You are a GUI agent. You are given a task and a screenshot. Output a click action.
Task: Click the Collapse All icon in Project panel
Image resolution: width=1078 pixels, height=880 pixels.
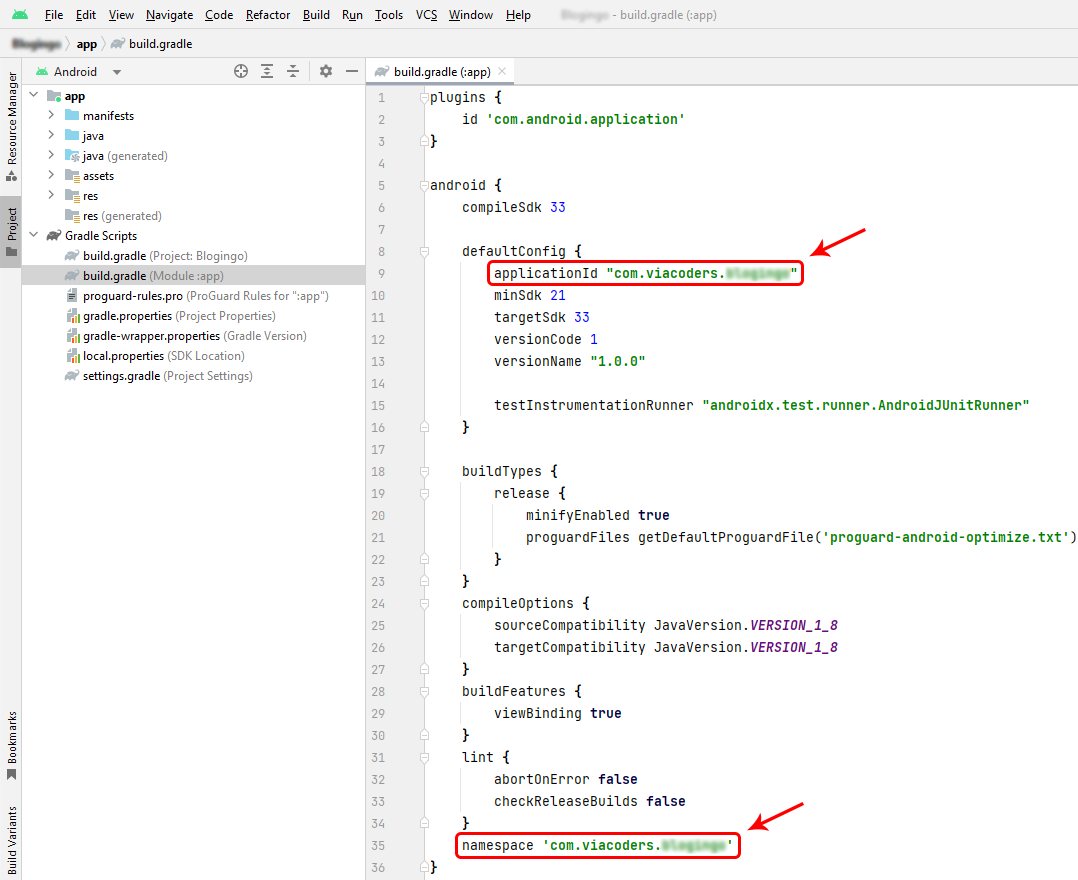tap(293, 71)
